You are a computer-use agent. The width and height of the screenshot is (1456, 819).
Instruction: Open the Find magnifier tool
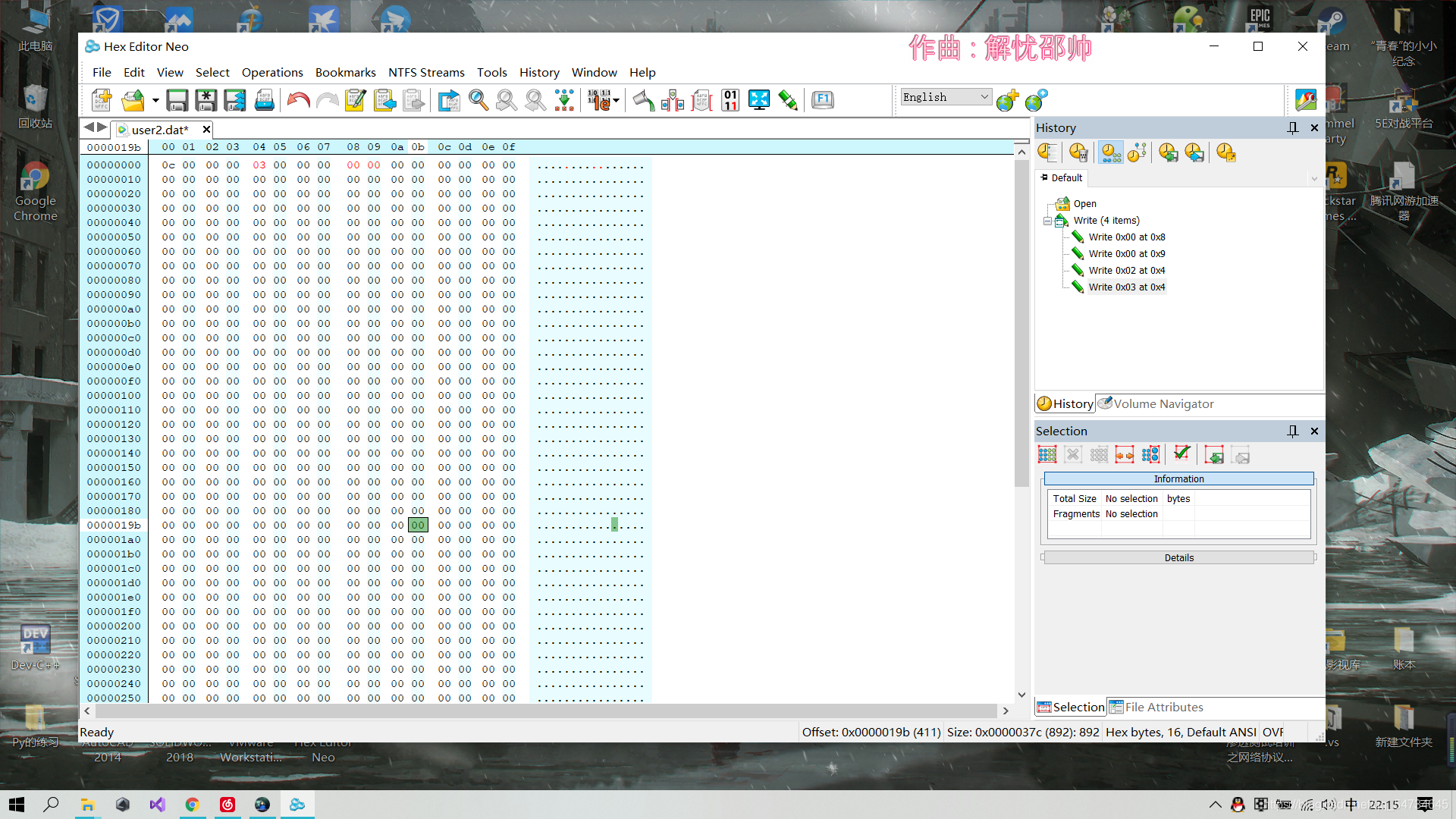tap(478, 100)
